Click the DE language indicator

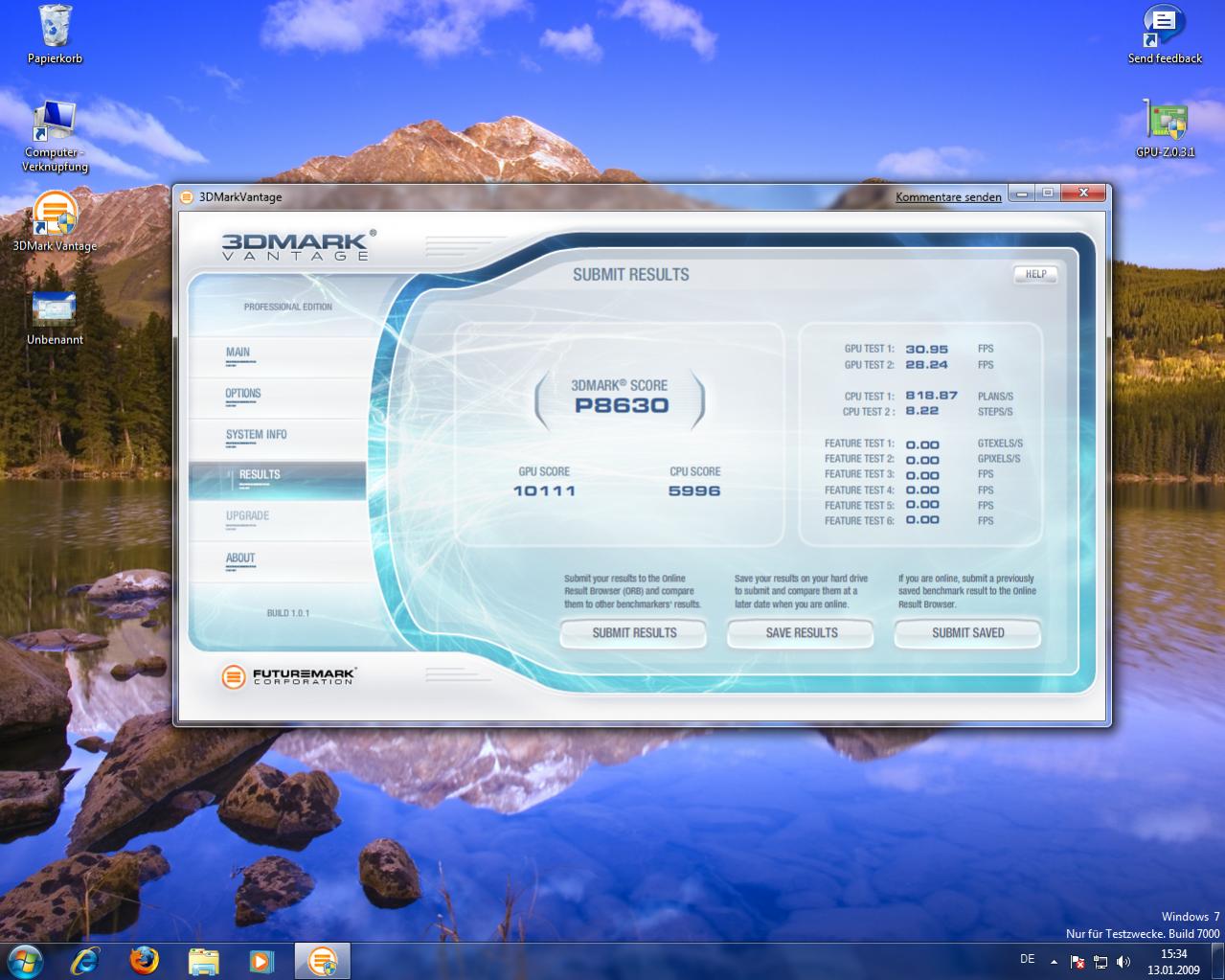[x=1028, y=959]
